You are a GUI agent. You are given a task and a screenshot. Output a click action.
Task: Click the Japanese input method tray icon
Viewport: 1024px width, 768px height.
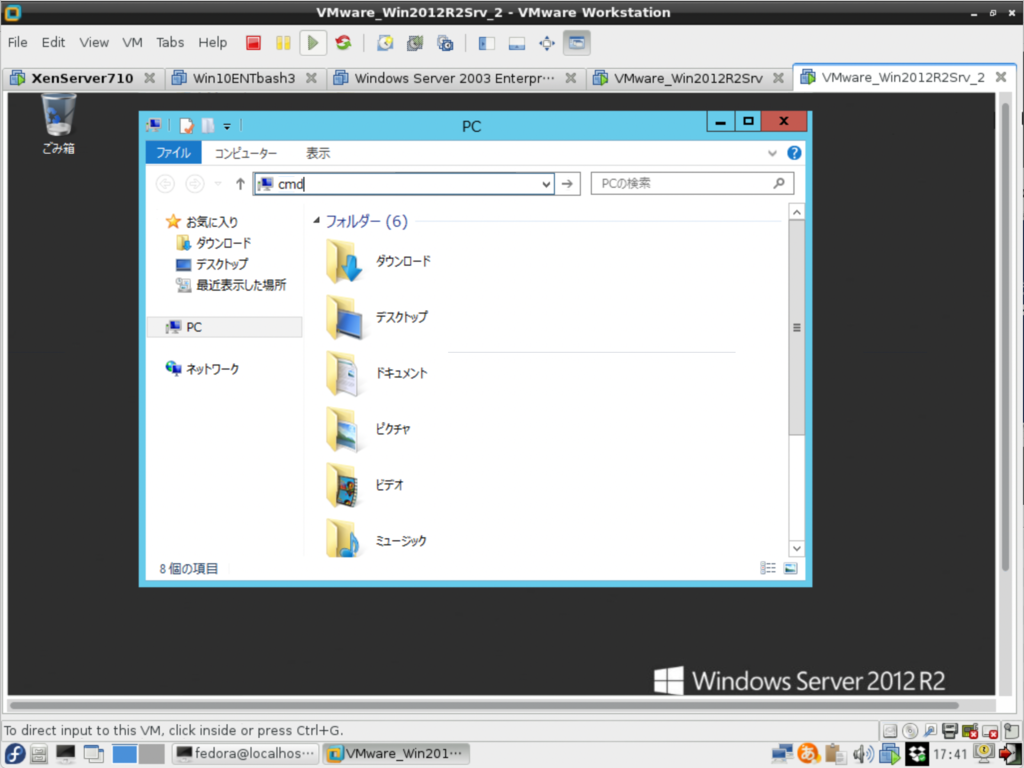(x=808, y=754)
